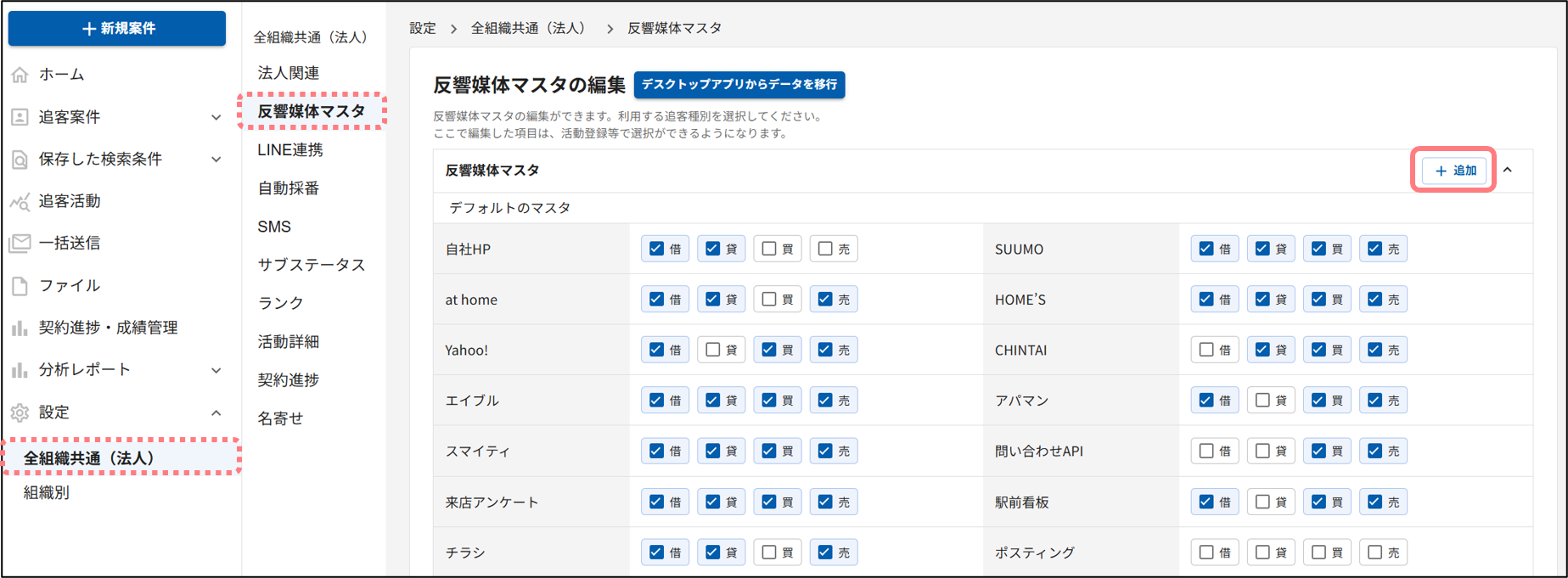Click the 問い合わせAPI row label
This screenshot has height=578, width=1568.
click(1039, 452)
